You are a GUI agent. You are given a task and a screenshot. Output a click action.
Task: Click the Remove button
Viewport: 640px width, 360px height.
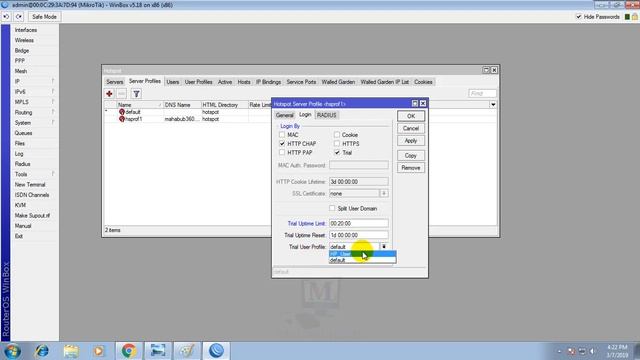pos(411,168)
